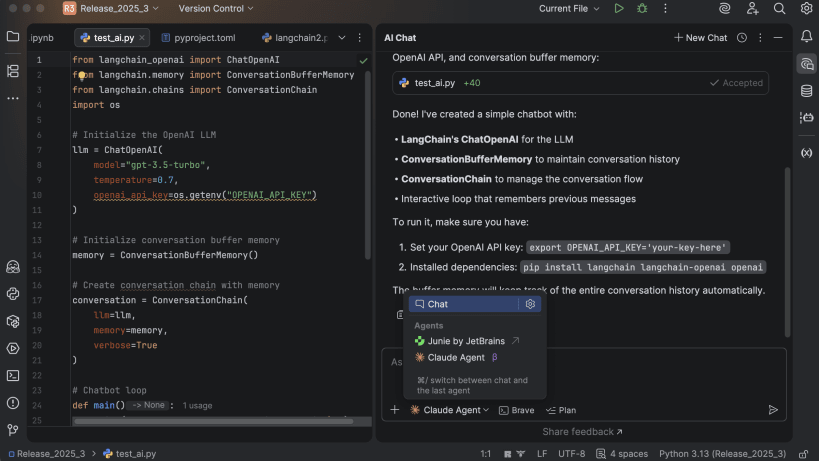Show hidden editor tabs chevron
The width and height of the screenshot is (819, 461).
342,38
